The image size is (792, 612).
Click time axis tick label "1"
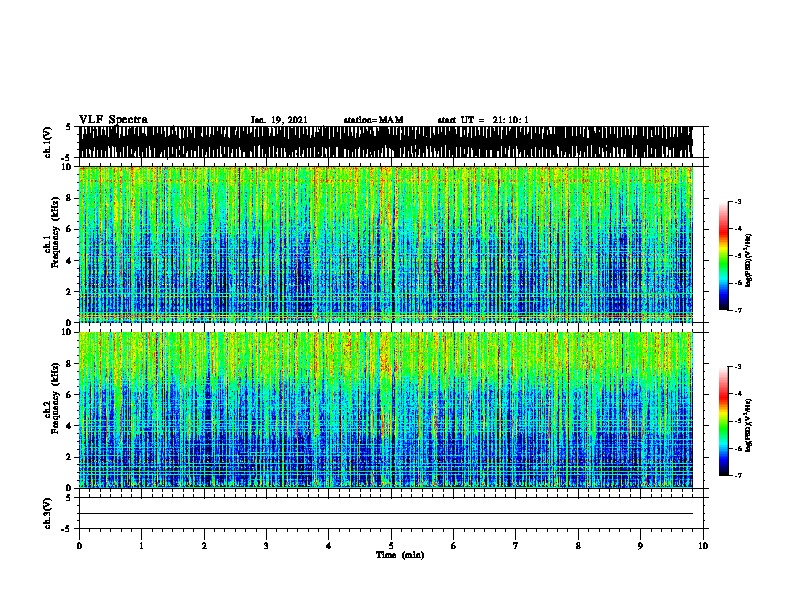(x=141, y=546)
